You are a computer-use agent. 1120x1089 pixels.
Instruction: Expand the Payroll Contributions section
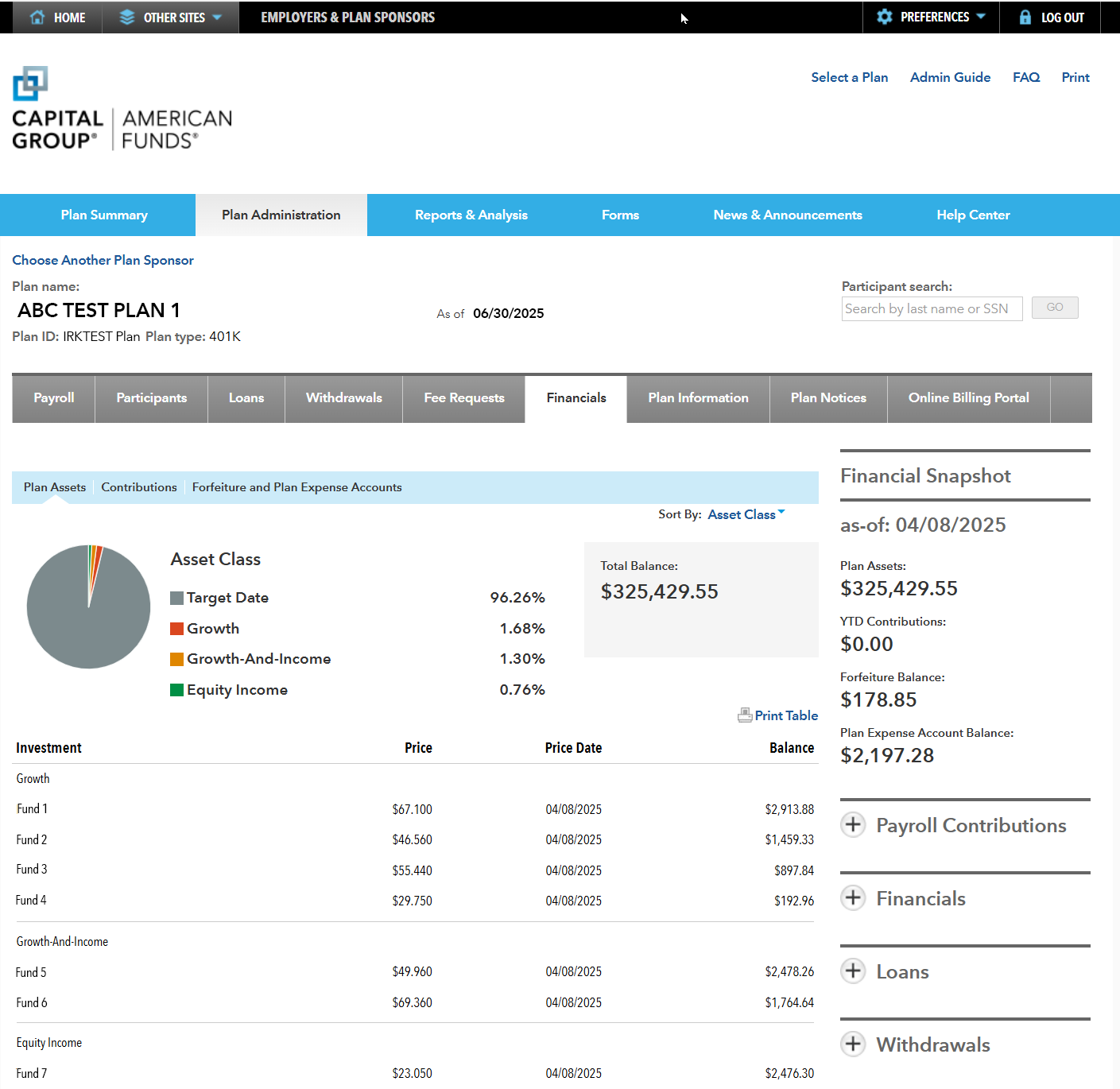coord(853,825)
